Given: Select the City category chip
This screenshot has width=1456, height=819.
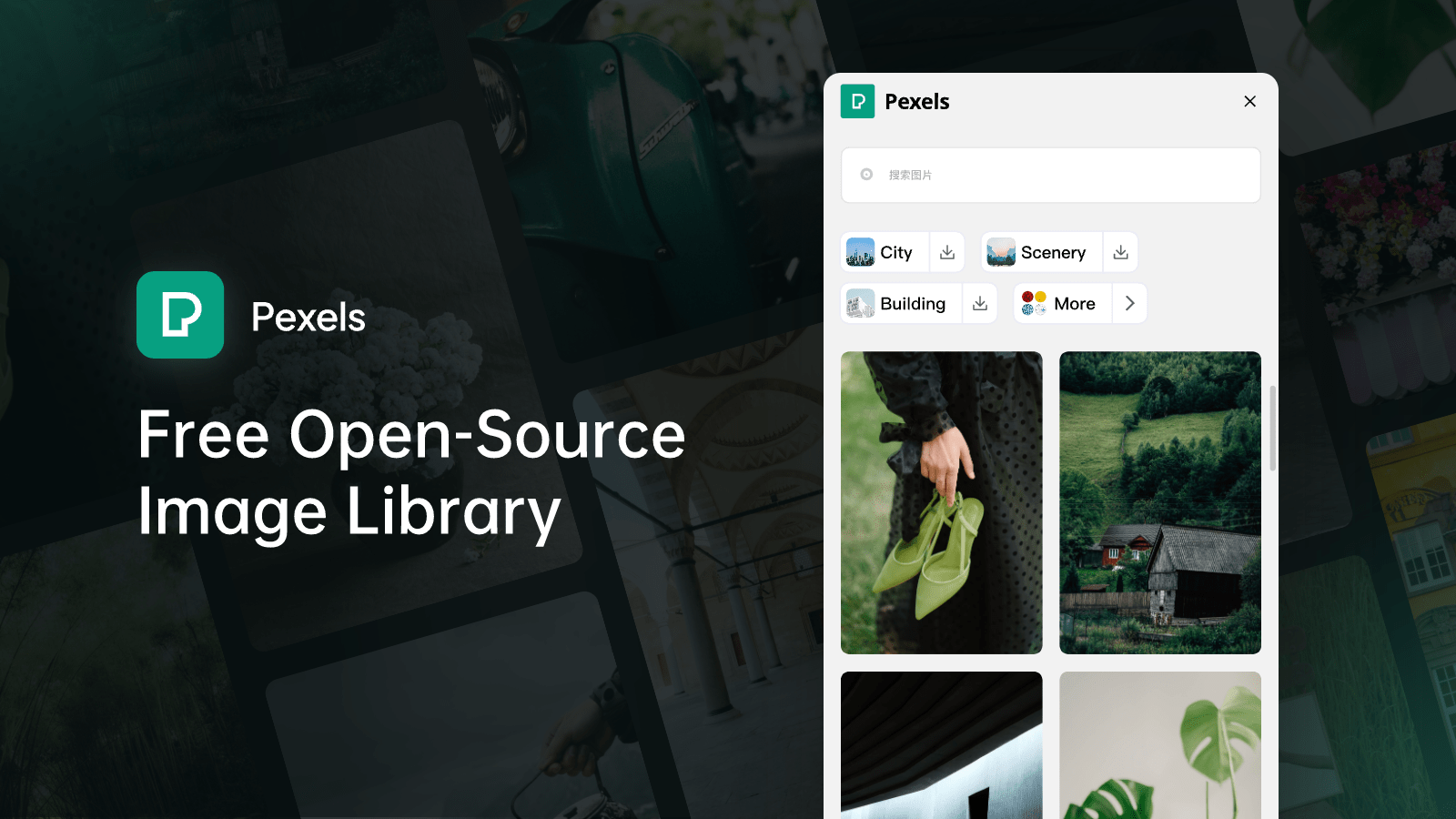Looking at the screenshot, I should tap(885, 252).
